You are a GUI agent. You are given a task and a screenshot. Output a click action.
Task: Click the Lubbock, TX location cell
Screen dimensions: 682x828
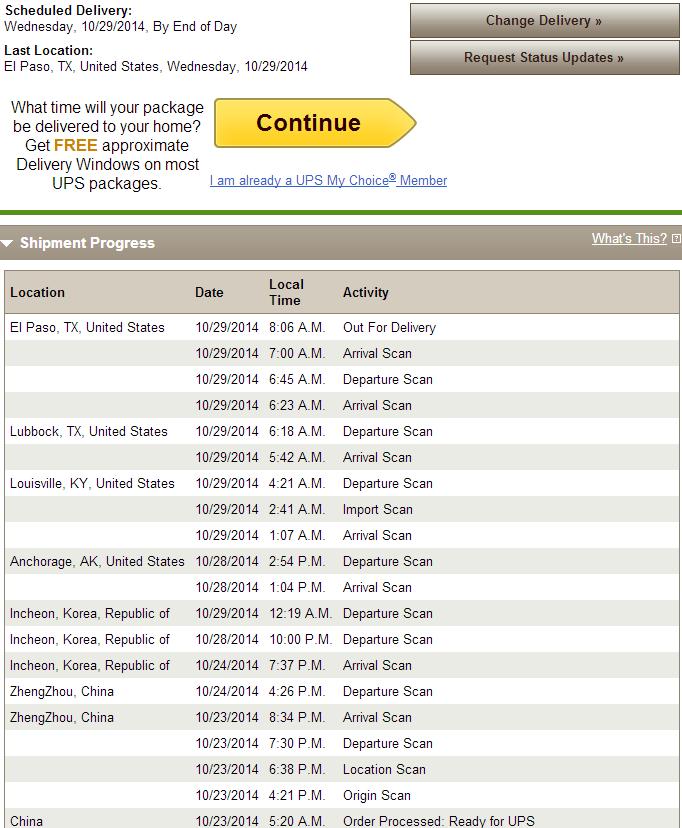click(x=89, y=431)
